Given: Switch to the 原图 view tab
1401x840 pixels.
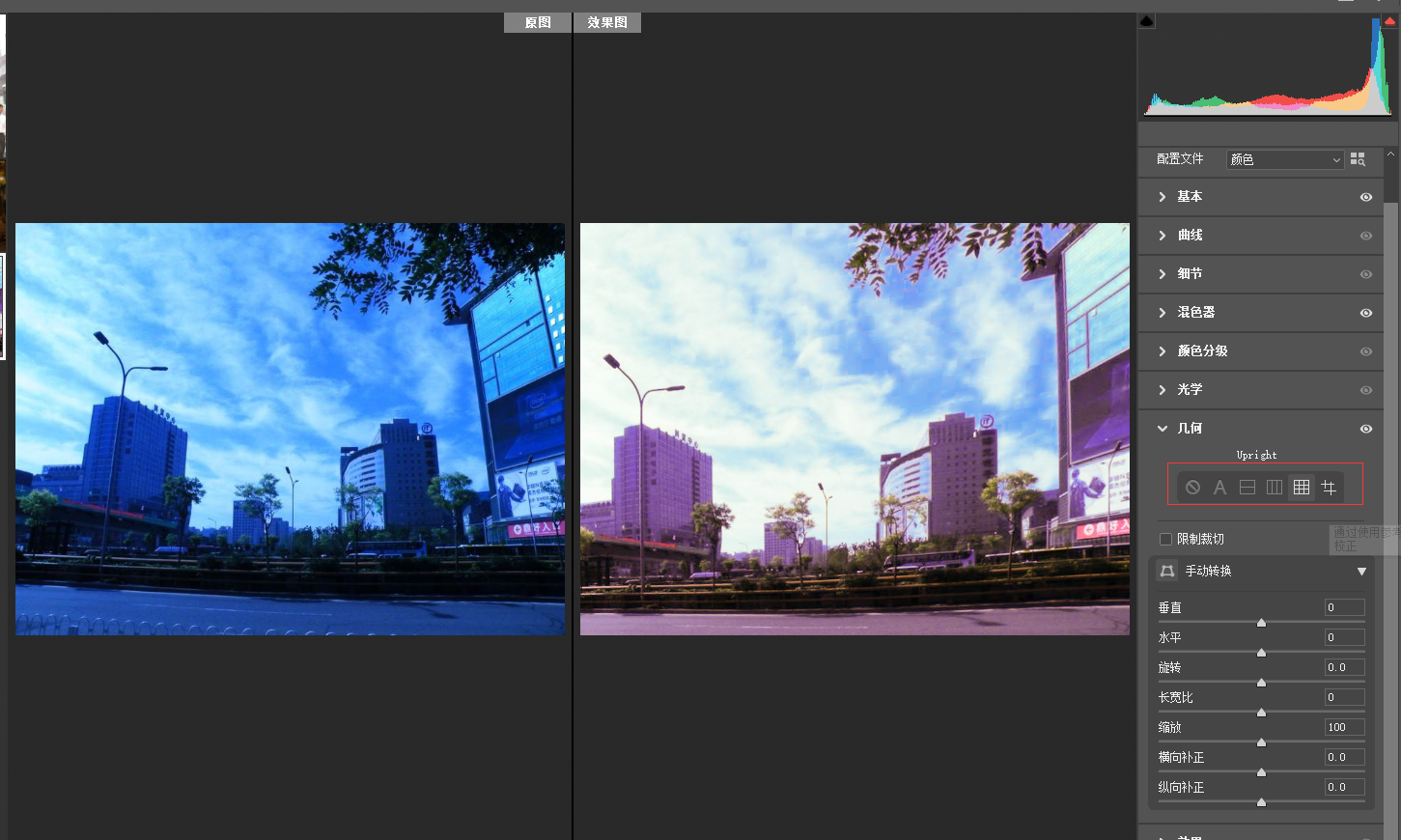Looking at the screenshot, I should 538,22.
